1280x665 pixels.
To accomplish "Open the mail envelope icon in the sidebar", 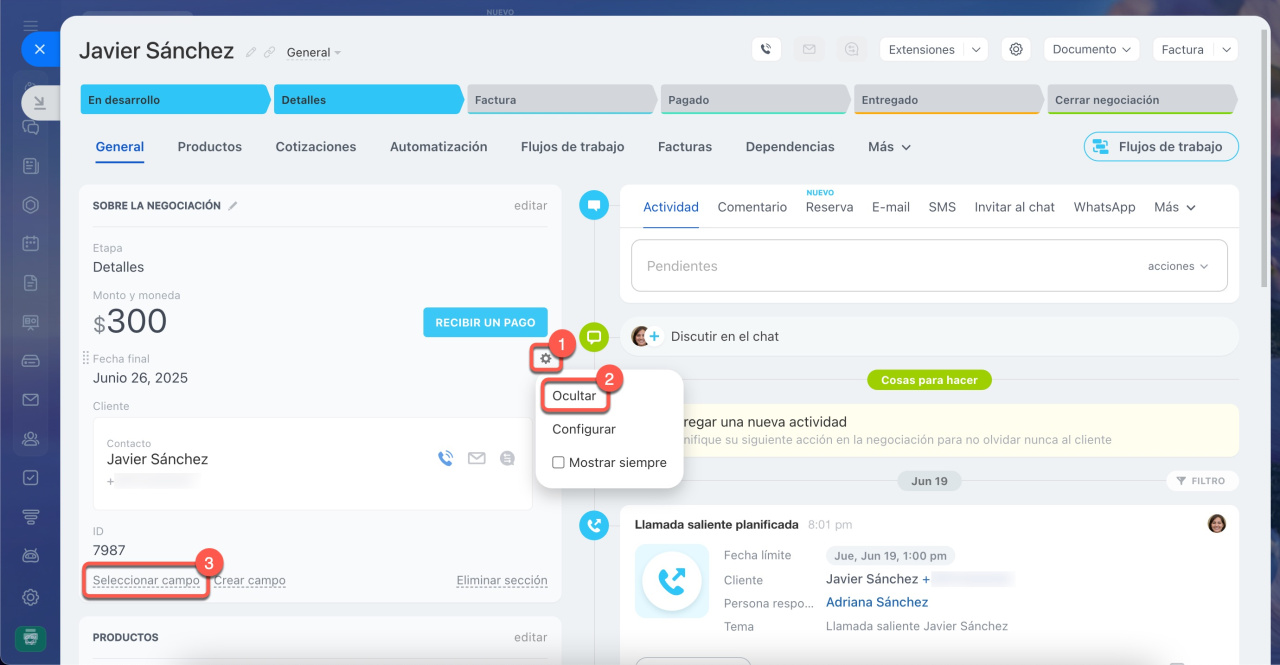I will click(x=31, y=399).
